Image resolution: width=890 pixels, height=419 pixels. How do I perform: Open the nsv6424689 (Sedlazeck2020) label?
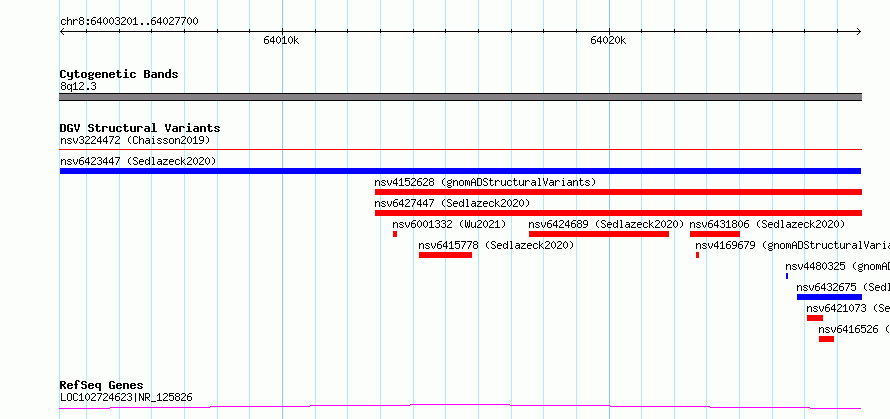point(606,224)
